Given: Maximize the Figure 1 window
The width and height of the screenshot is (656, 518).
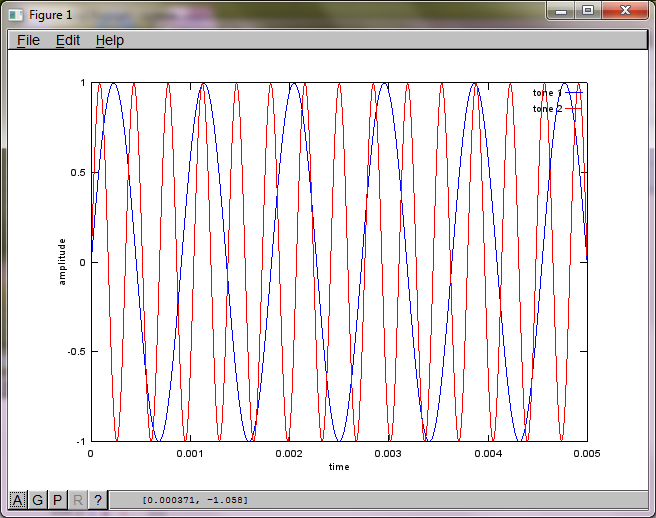Looking at the screenshot, I should (588, 10).
